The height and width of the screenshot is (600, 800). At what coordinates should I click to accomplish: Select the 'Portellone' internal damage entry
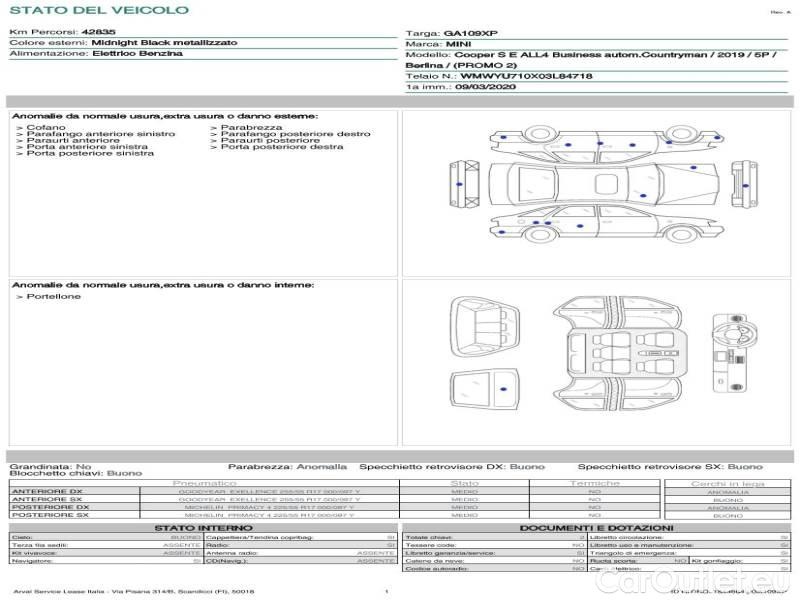pos(54,296)
